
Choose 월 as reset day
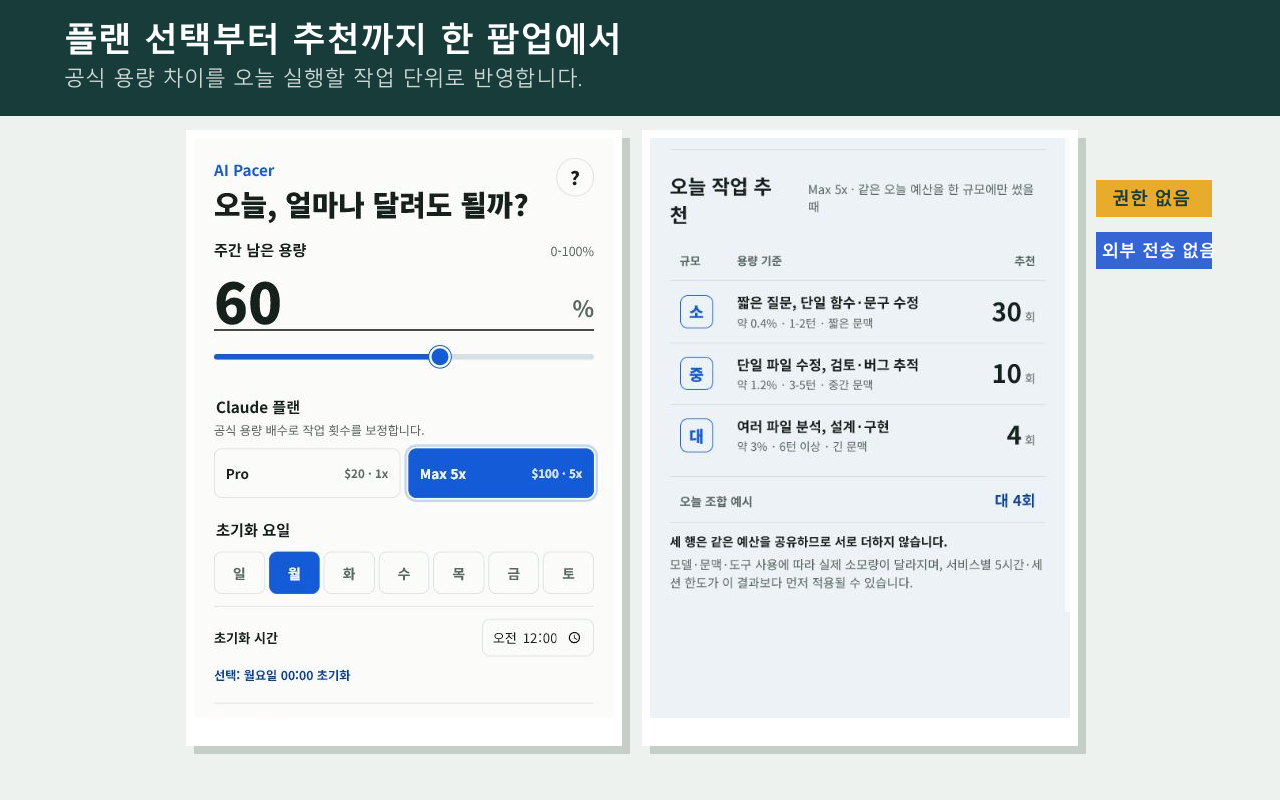[x=294, y=573]
